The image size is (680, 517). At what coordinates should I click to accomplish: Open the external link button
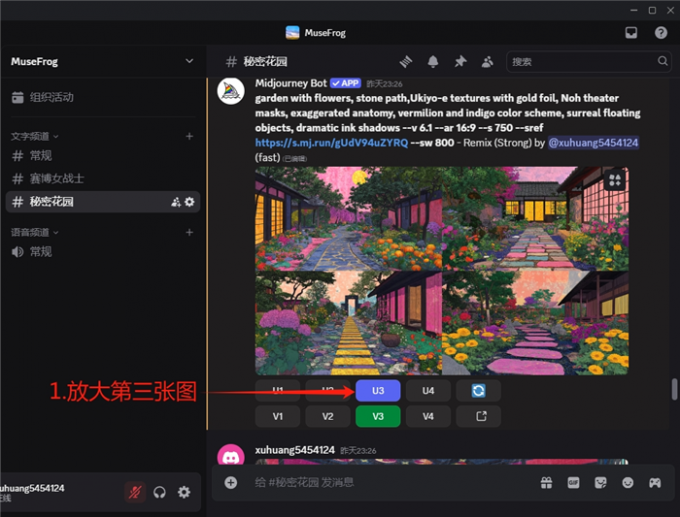[478, 416]
